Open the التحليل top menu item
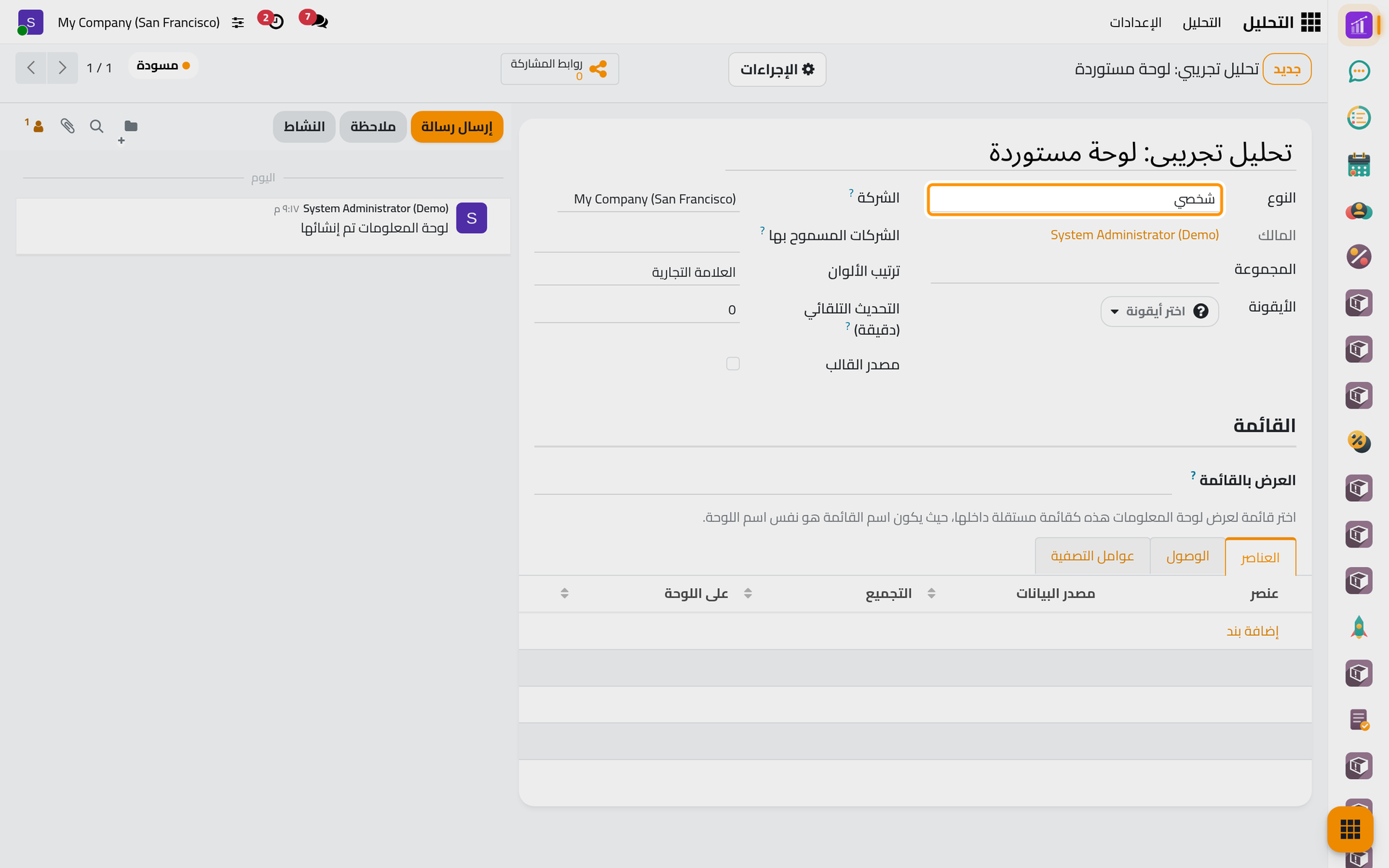Viewport: 1389px width, 868px height. click(x=1202, y=23)
